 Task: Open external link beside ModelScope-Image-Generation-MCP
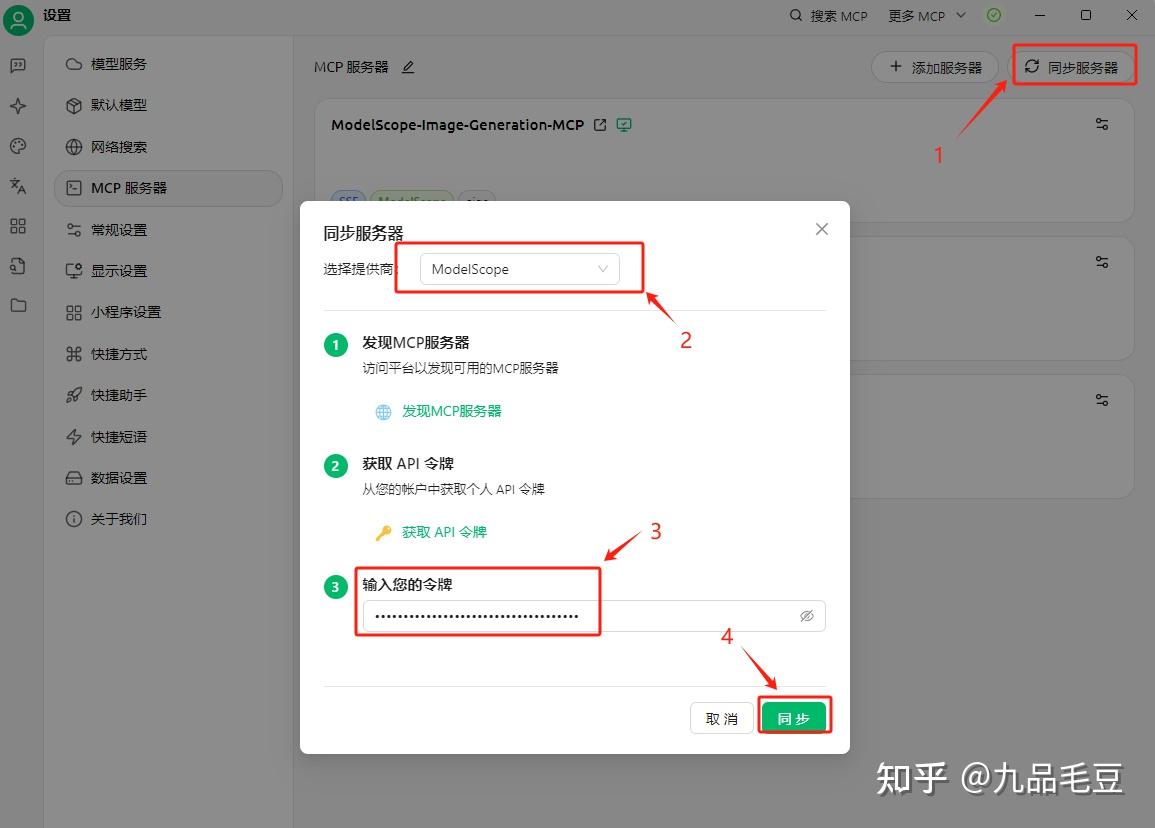coord(599,124)
